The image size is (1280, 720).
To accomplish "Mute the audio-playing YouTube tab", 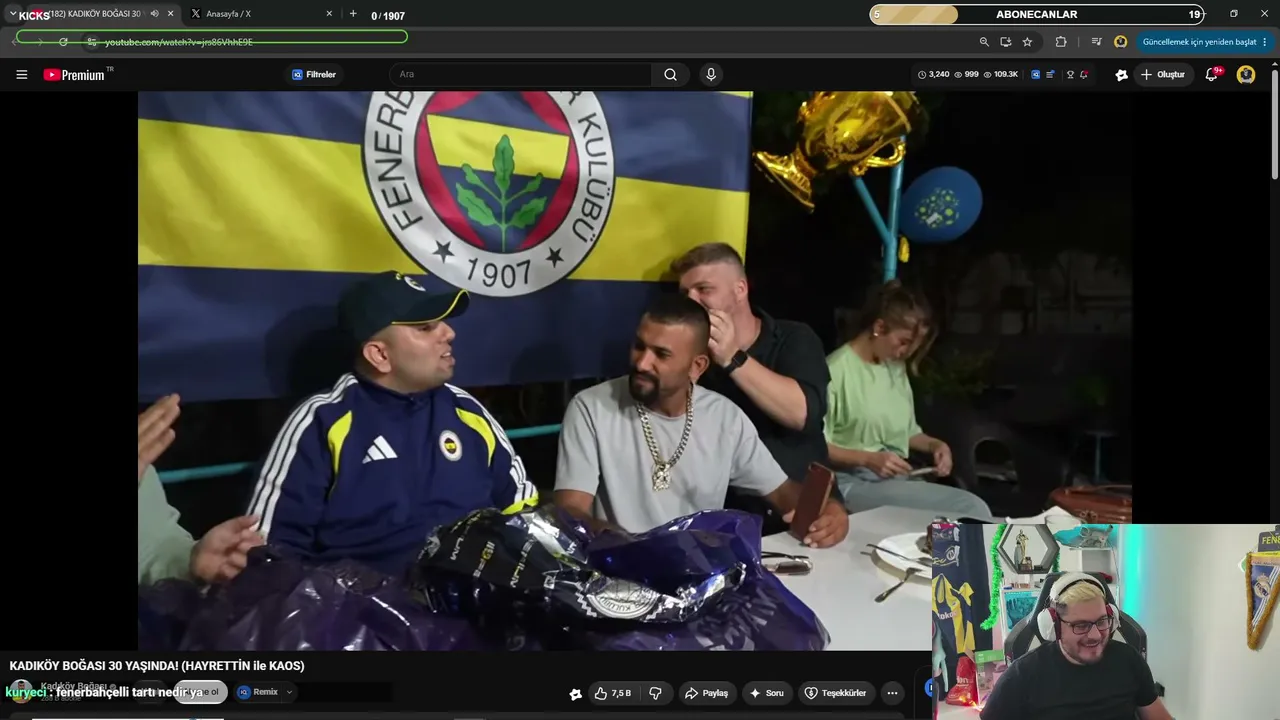I will click(x=155, y=14).
